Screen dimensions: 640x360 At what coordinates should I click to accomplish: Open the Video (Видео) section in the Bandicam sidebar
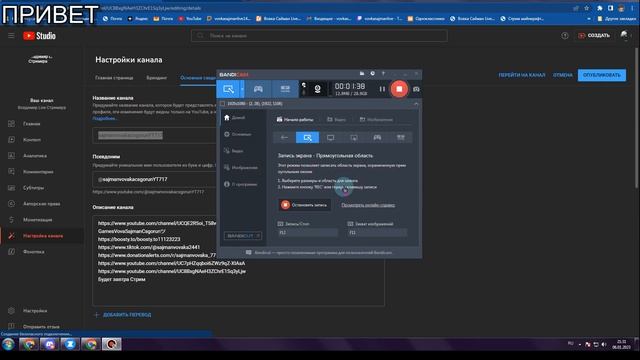[x=234, y=151]
